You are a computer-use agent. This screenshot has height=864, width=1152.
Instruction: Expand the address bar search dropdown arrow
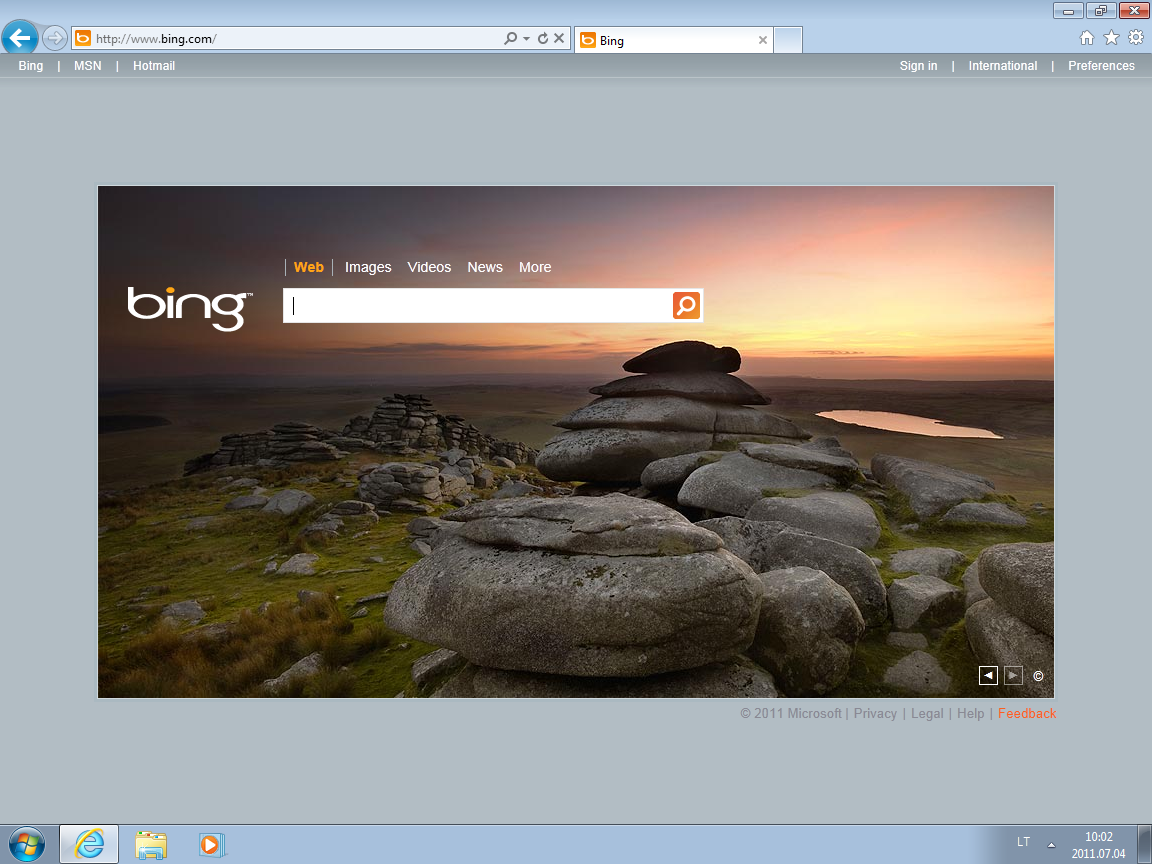click(x=526, y=39)
